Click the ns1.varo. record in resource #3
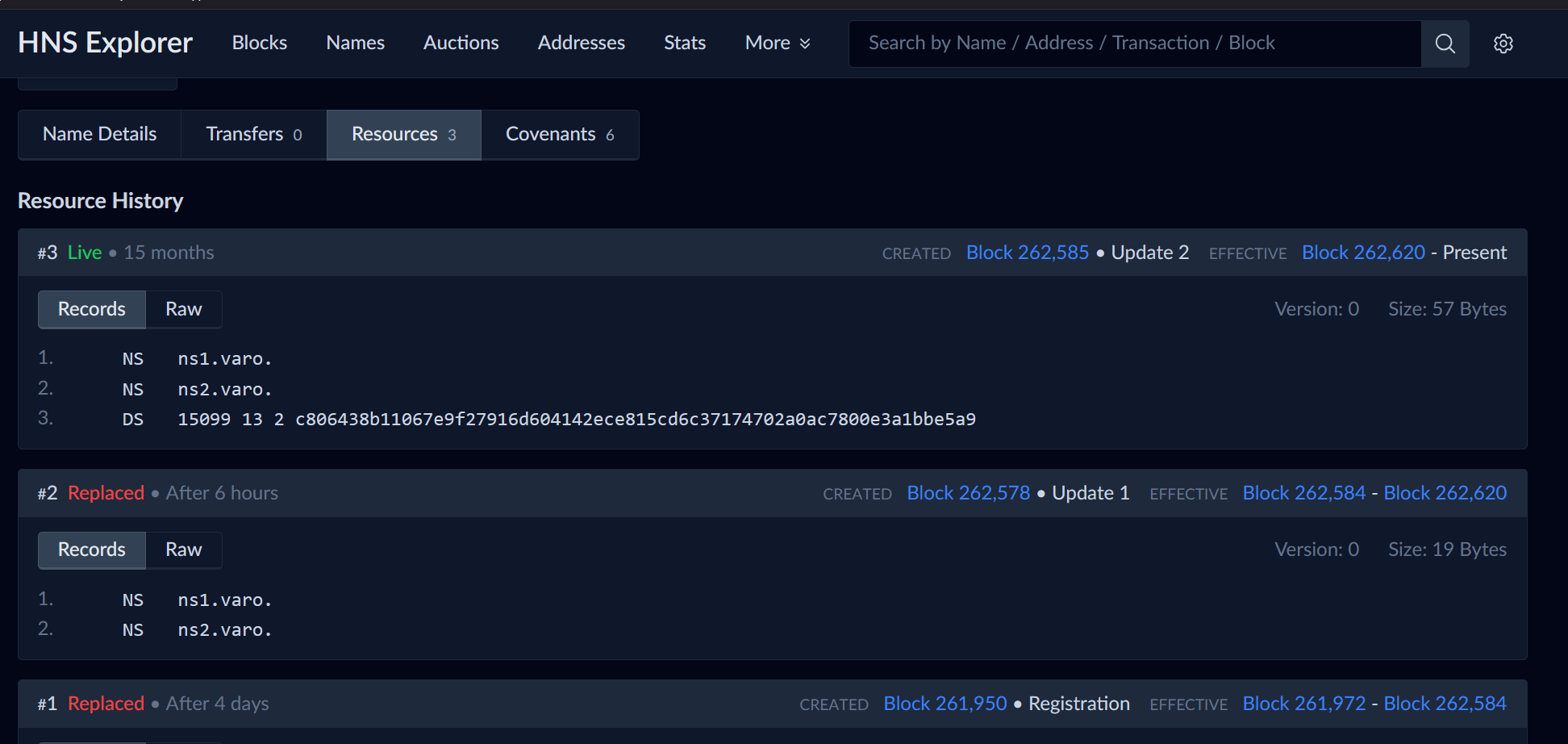The image size is (1568, 744). click(225, 359)
